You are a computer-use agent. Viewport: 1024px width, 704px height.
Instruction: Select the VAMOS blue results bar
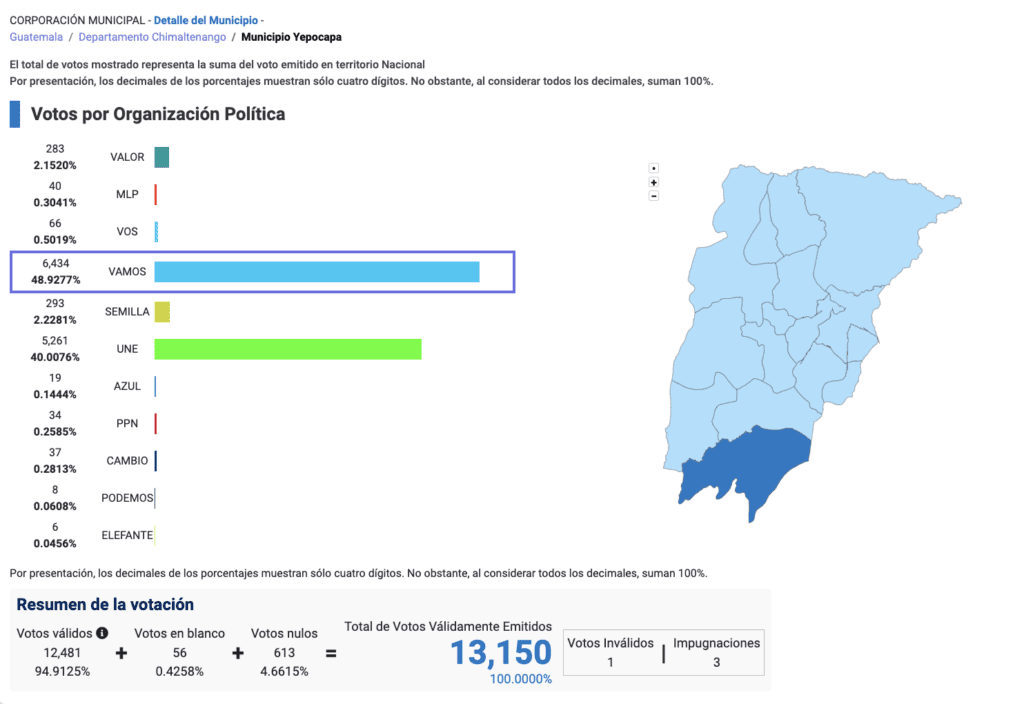(317, 272)
